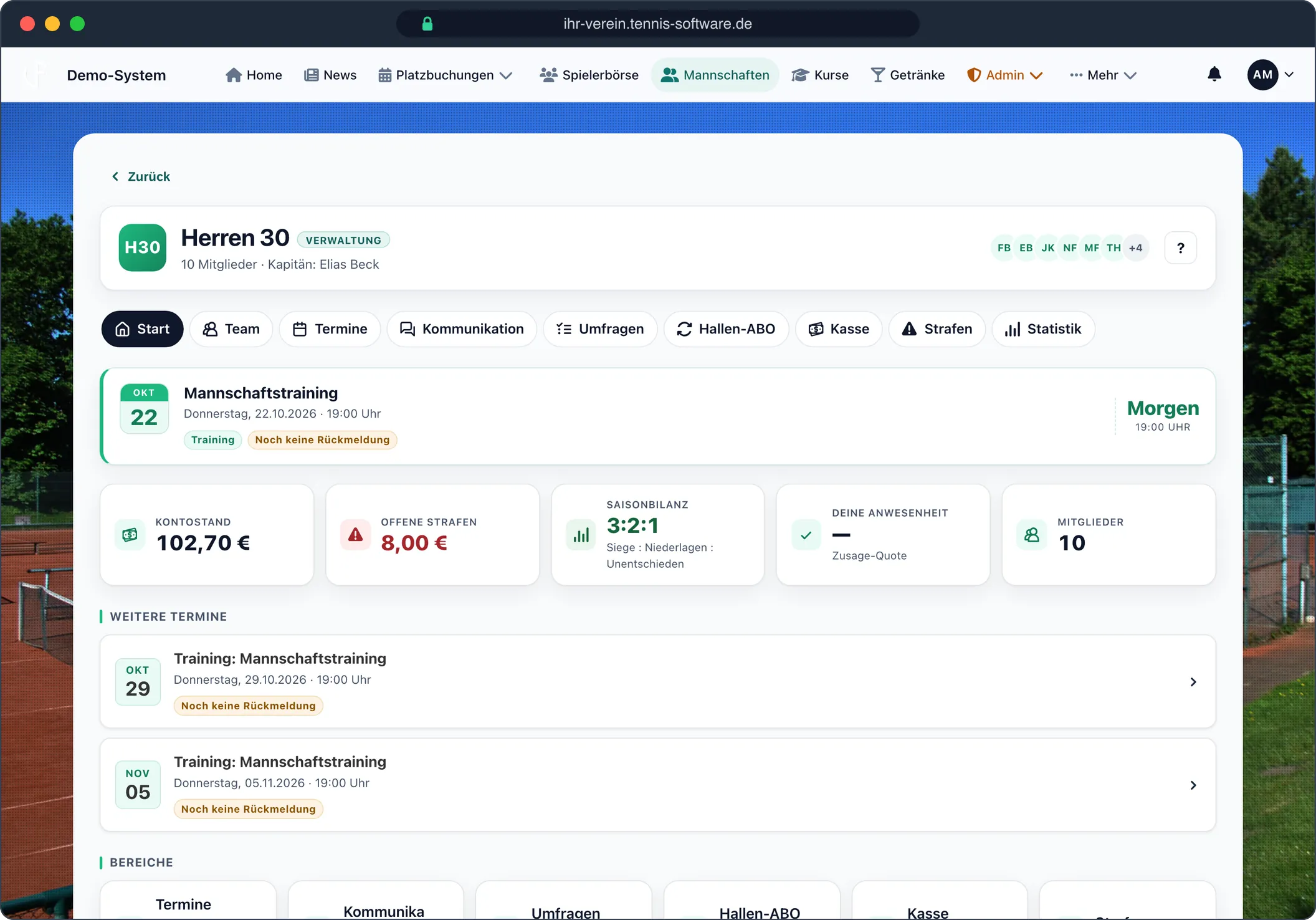This screenshot has height=920, width=1316.
Task: Open the Kommunikation tab
Action: [x=462, y=329]
